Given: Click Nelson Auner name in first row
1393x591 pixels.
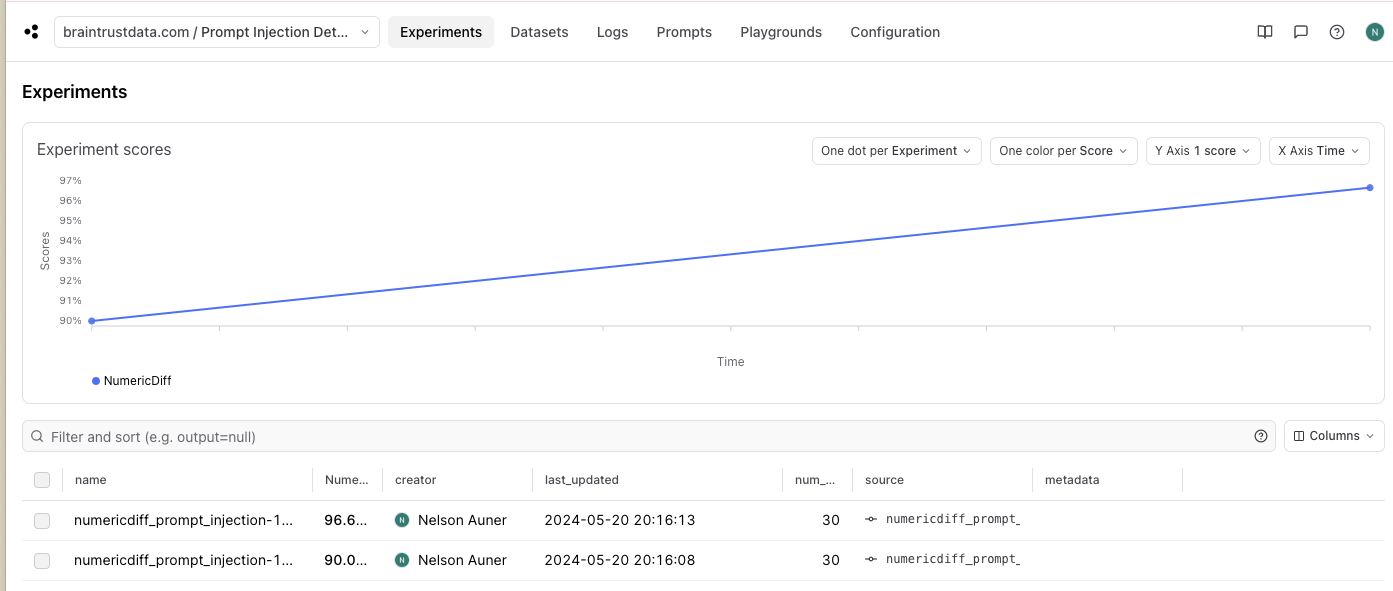Looking at the screenshot, I should pos(462,520).
